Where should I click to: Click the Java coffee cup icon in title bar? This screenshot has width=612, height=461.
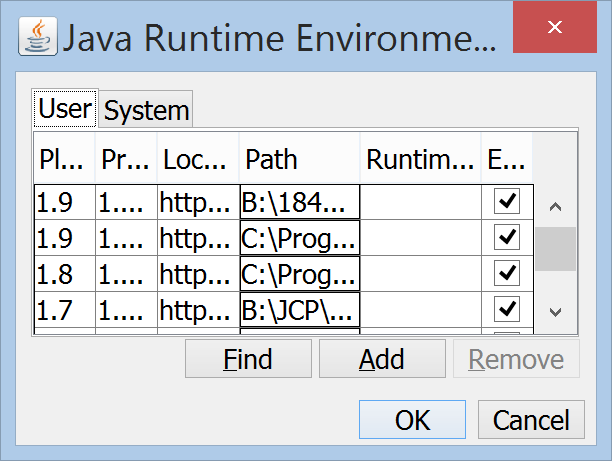point(38,40)
